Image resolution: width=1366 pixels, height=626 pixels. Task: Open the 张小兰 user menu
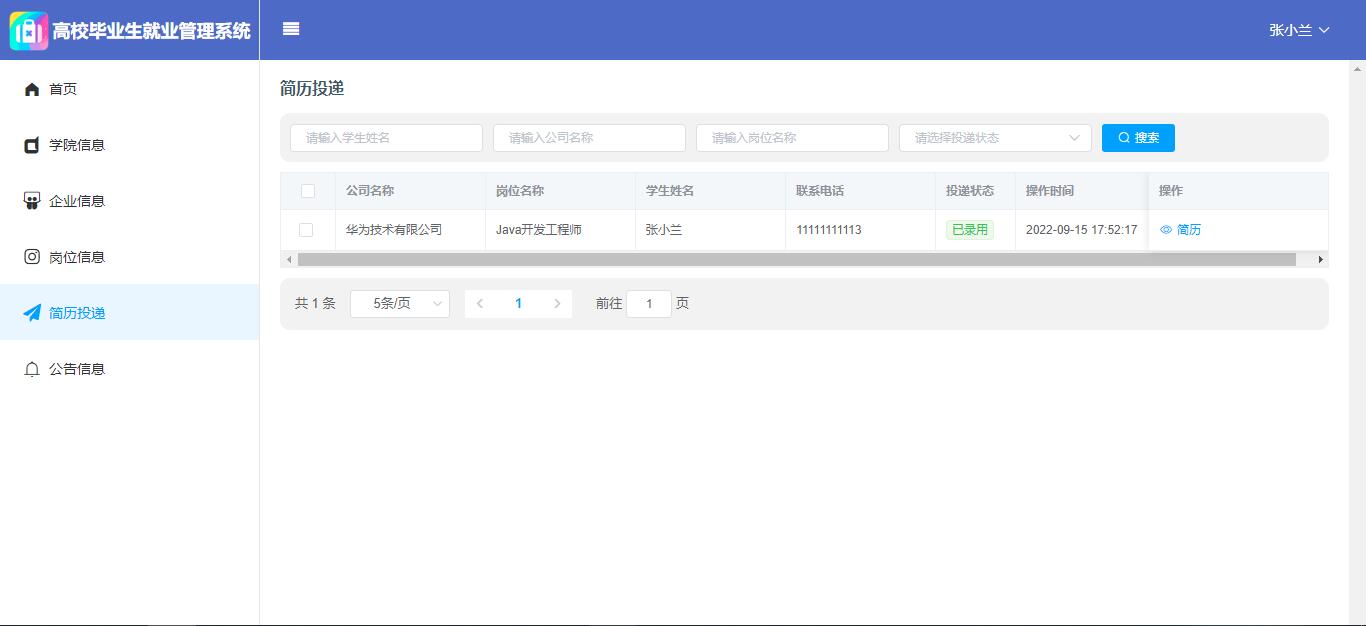pyautogui.click(x=1298, y=30)
